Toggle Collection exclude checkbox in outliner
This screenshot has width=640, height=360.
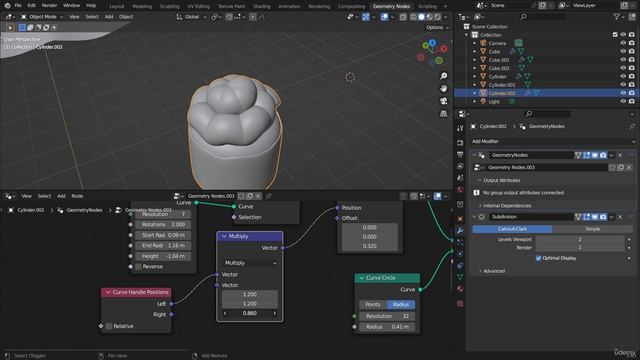(615, 35)
